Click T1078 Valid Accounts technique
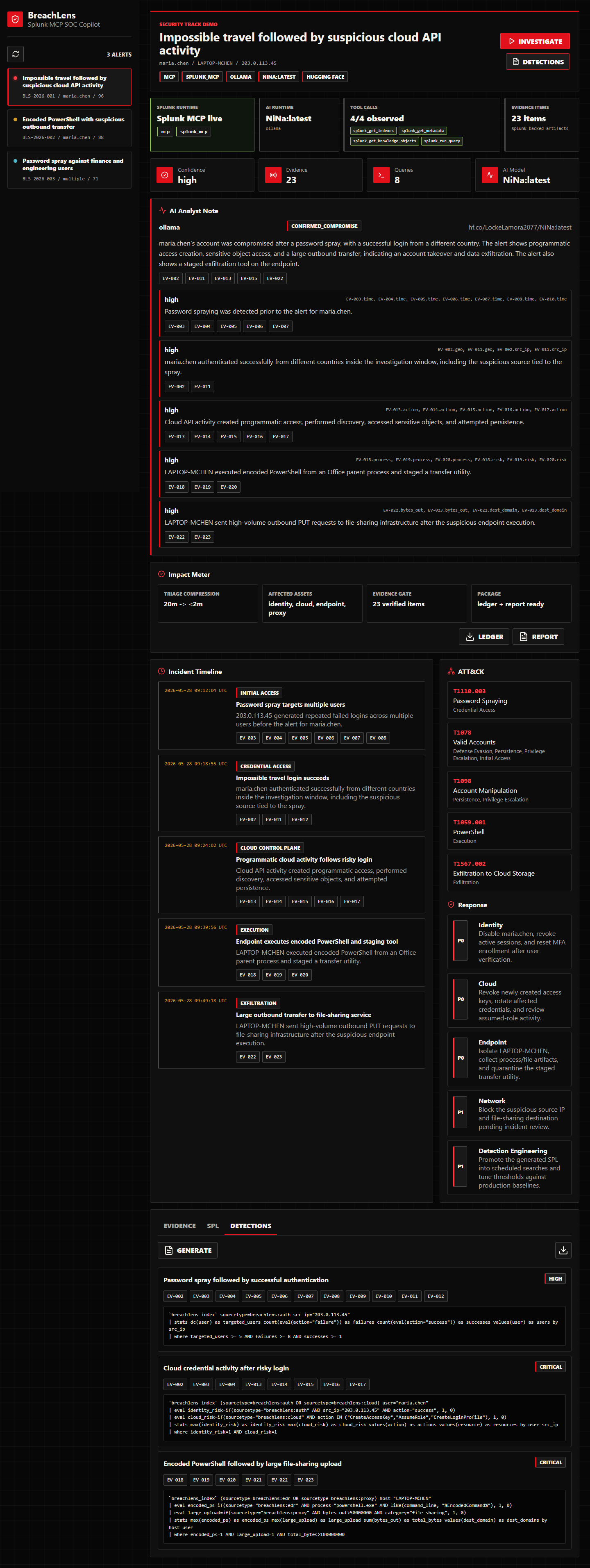Screen dimensions: 590x1568 point(509,745)
